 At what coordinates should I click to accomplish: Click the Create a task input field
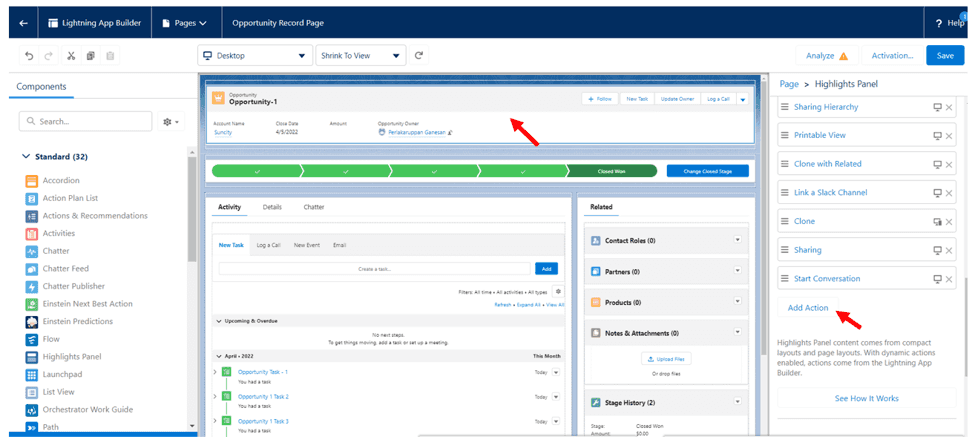point(375,269)
